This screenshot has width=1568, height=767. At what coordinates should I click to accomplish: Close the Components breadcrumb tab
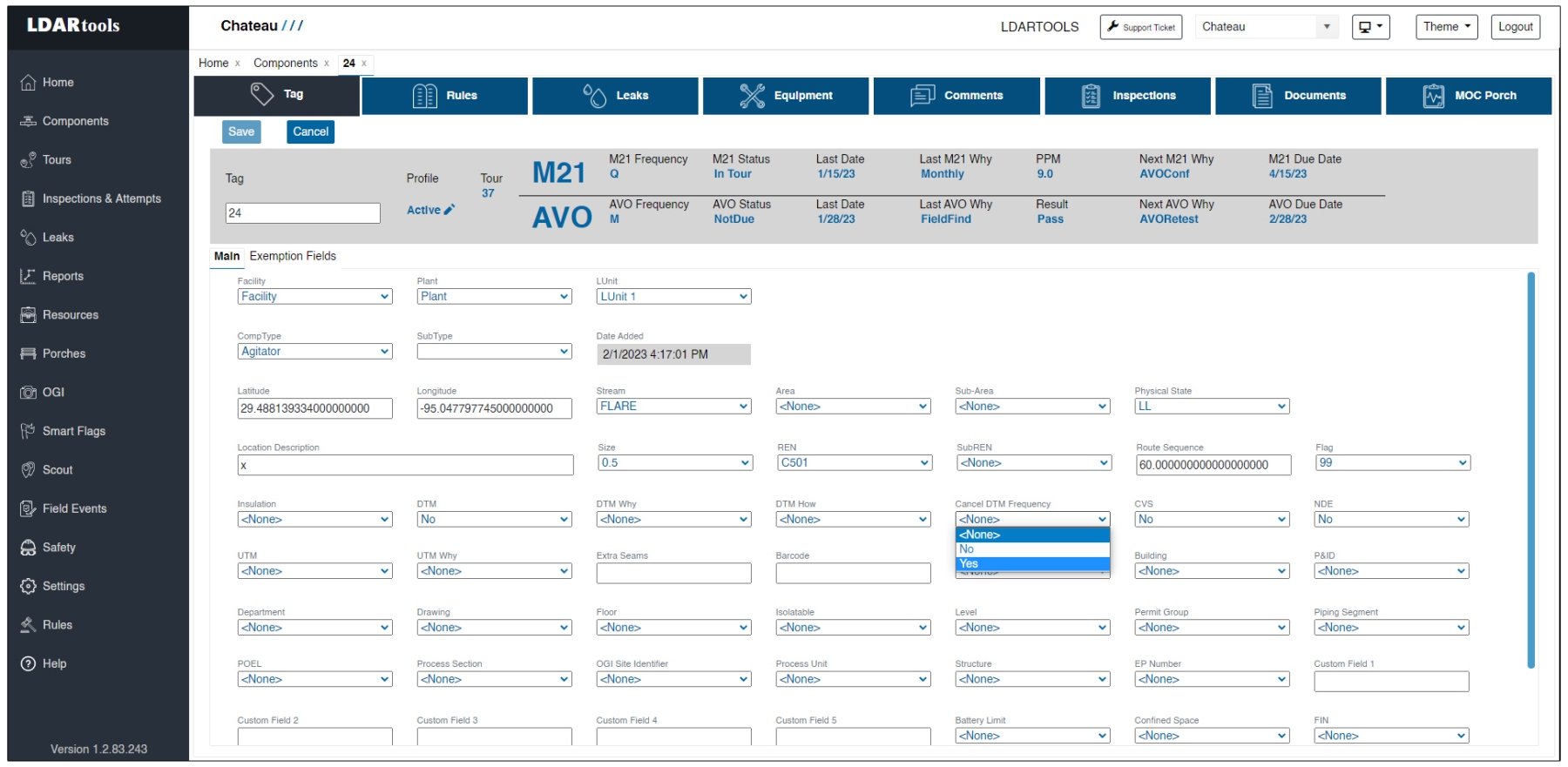pyautogui.click(x=327, y=64)
